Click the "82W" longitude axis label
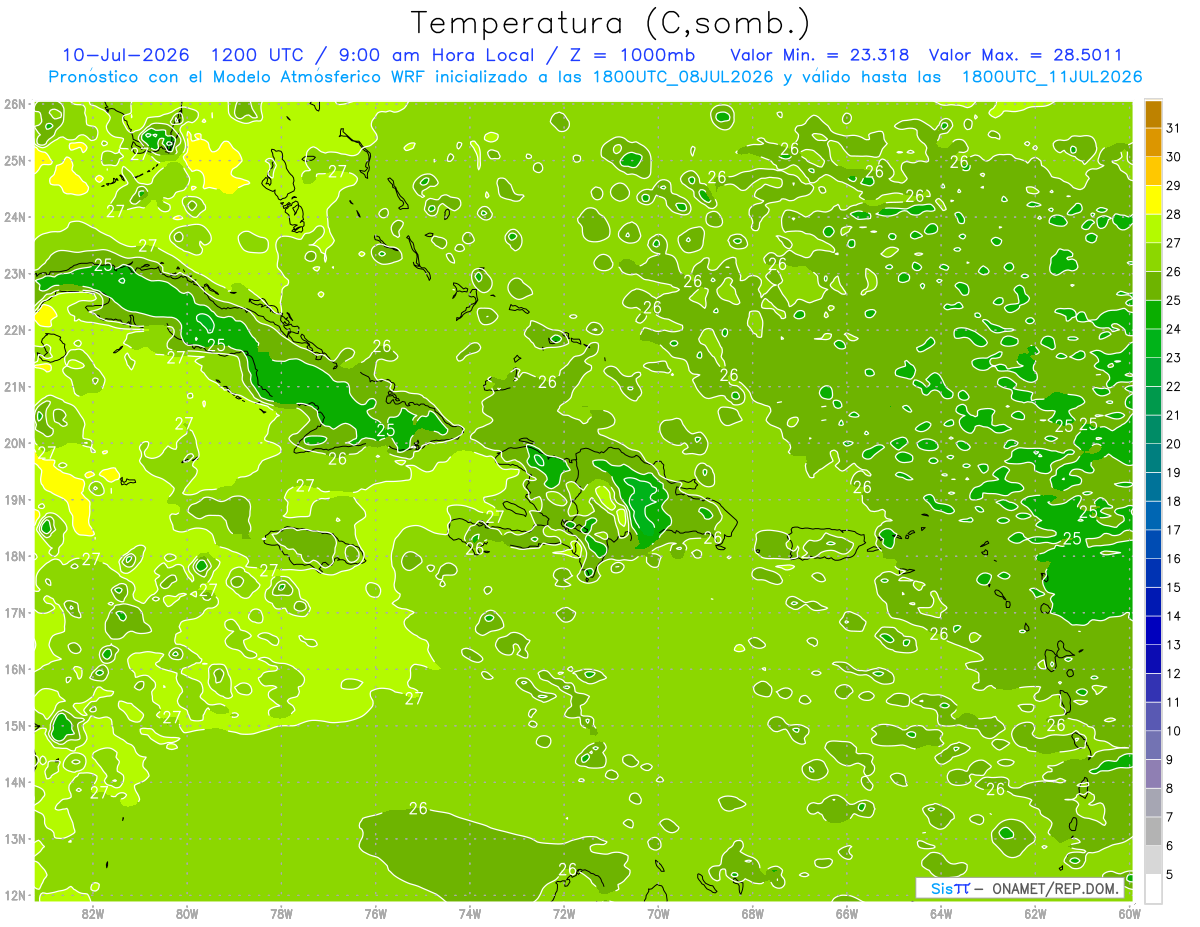Image resolution: width=1200 pixels, height=927 pixels. coord(93,914)
